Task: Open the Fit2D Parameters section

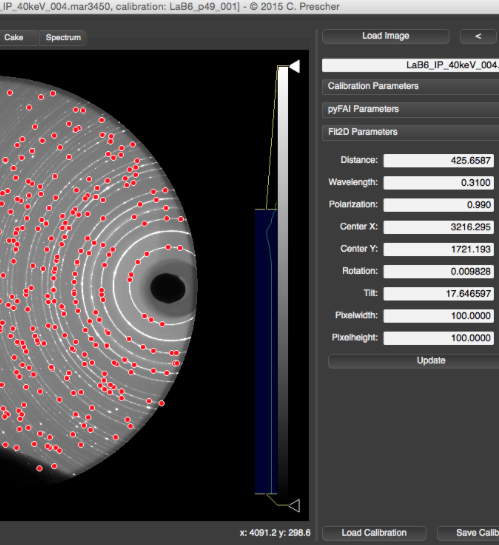Action: coord(410,132)
